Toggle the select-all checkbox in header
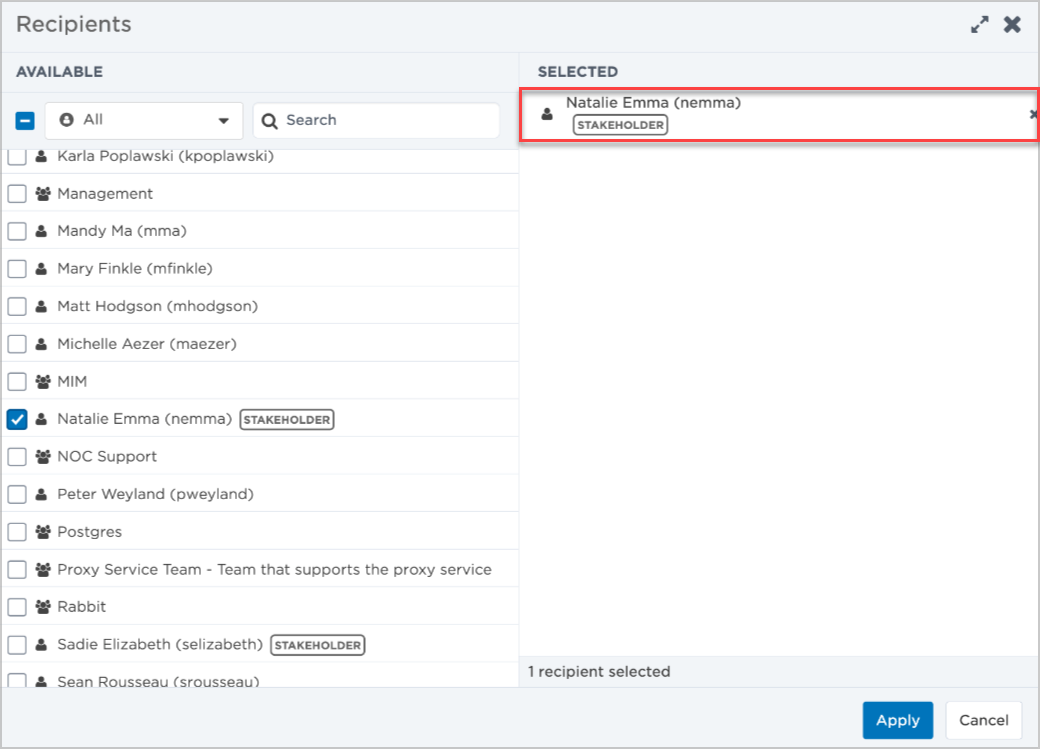The image size is (1040, 749). (x=26, y=120)
